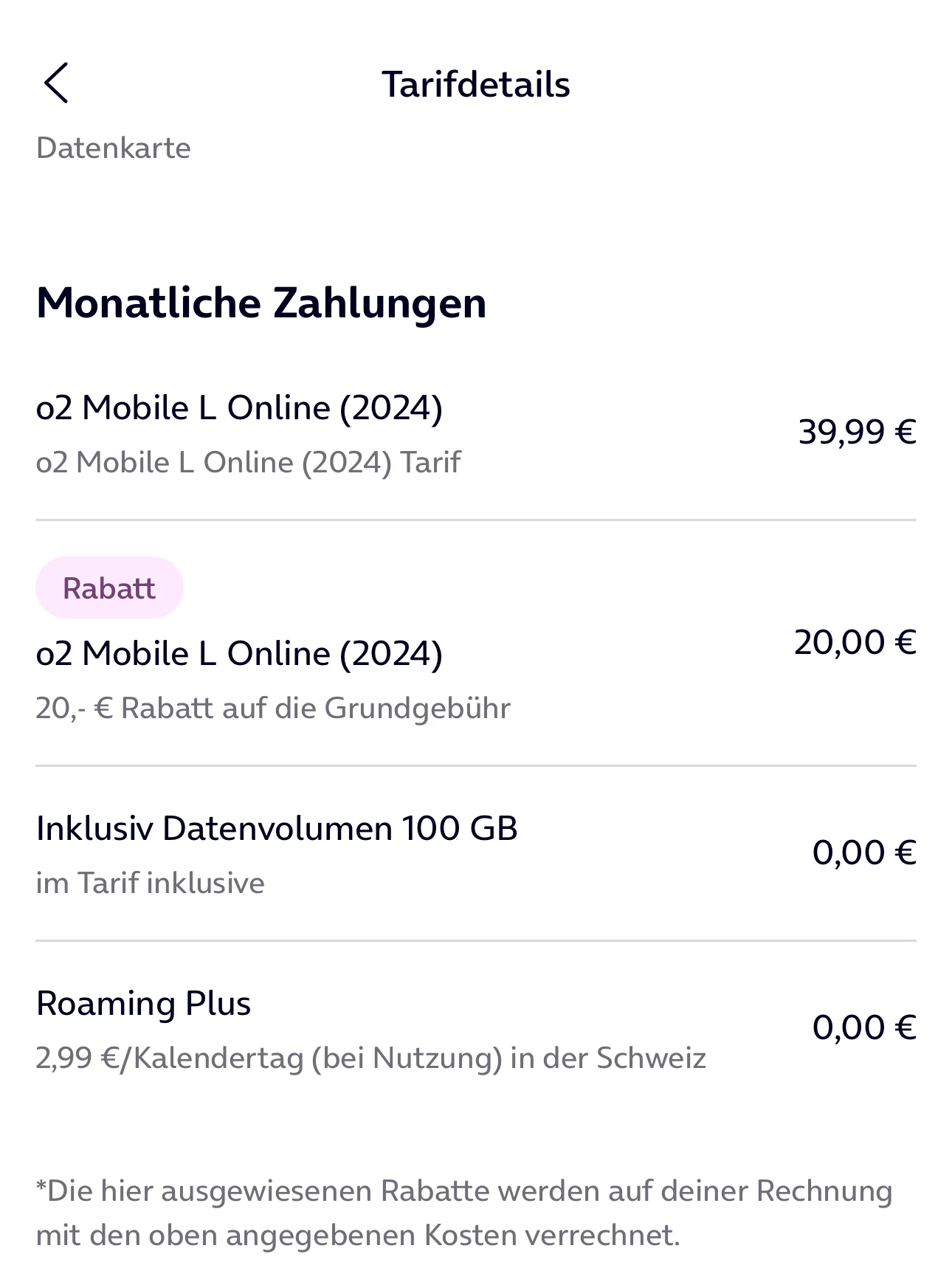The image size is (952, 1285).
Task: Tap the Rabatte footnote's first line
Action: [x=465, y=1191]
